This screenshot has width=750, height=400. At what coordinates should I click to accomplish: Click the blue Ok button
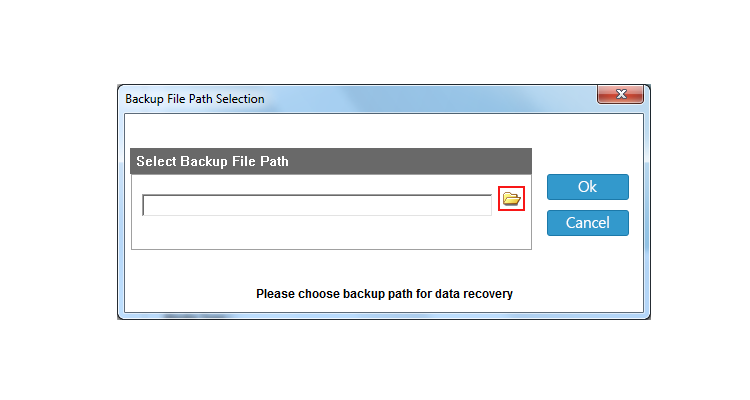(x=588, y=187)
